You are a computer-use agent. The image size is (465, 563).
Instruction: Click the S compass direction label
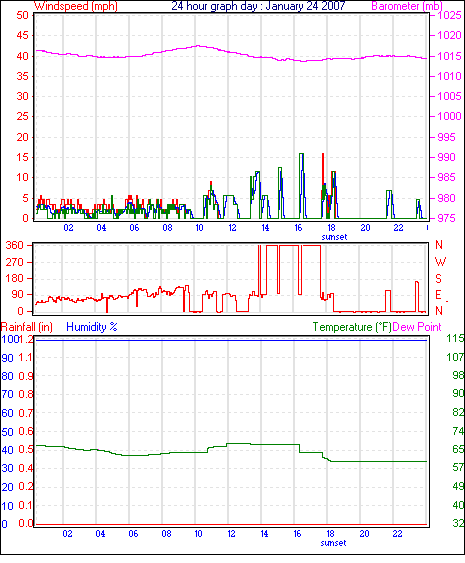[x=438, y=279]
